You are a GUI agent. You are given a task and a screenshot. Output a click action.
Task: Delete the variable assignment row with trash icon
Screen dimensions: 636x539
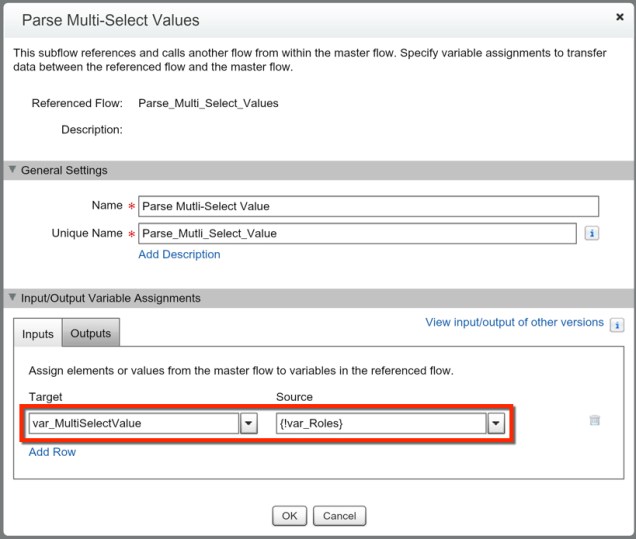point(595,421)
